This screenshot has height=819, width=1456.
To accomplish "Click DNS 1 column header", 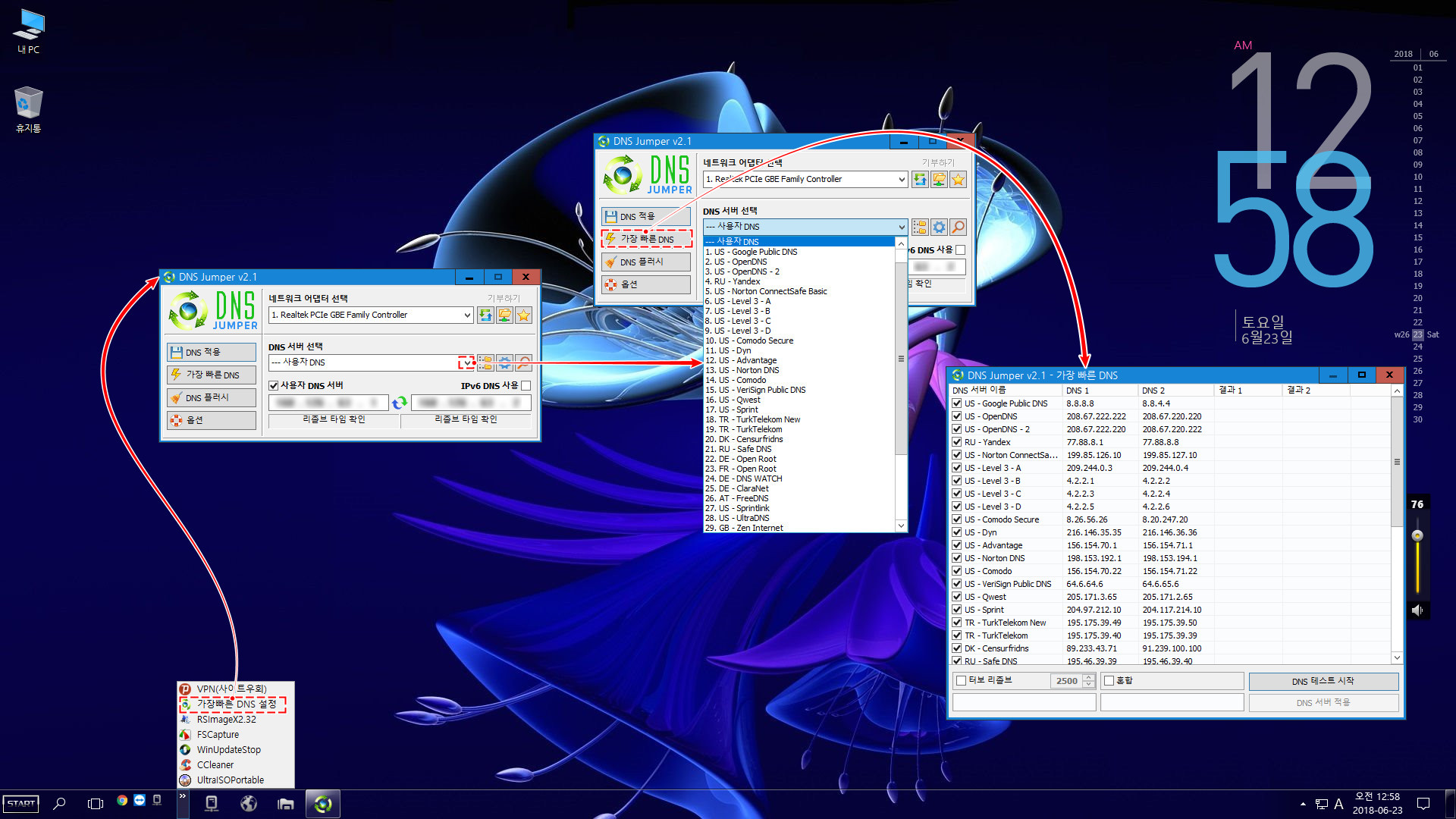I will click(1100, 391).
